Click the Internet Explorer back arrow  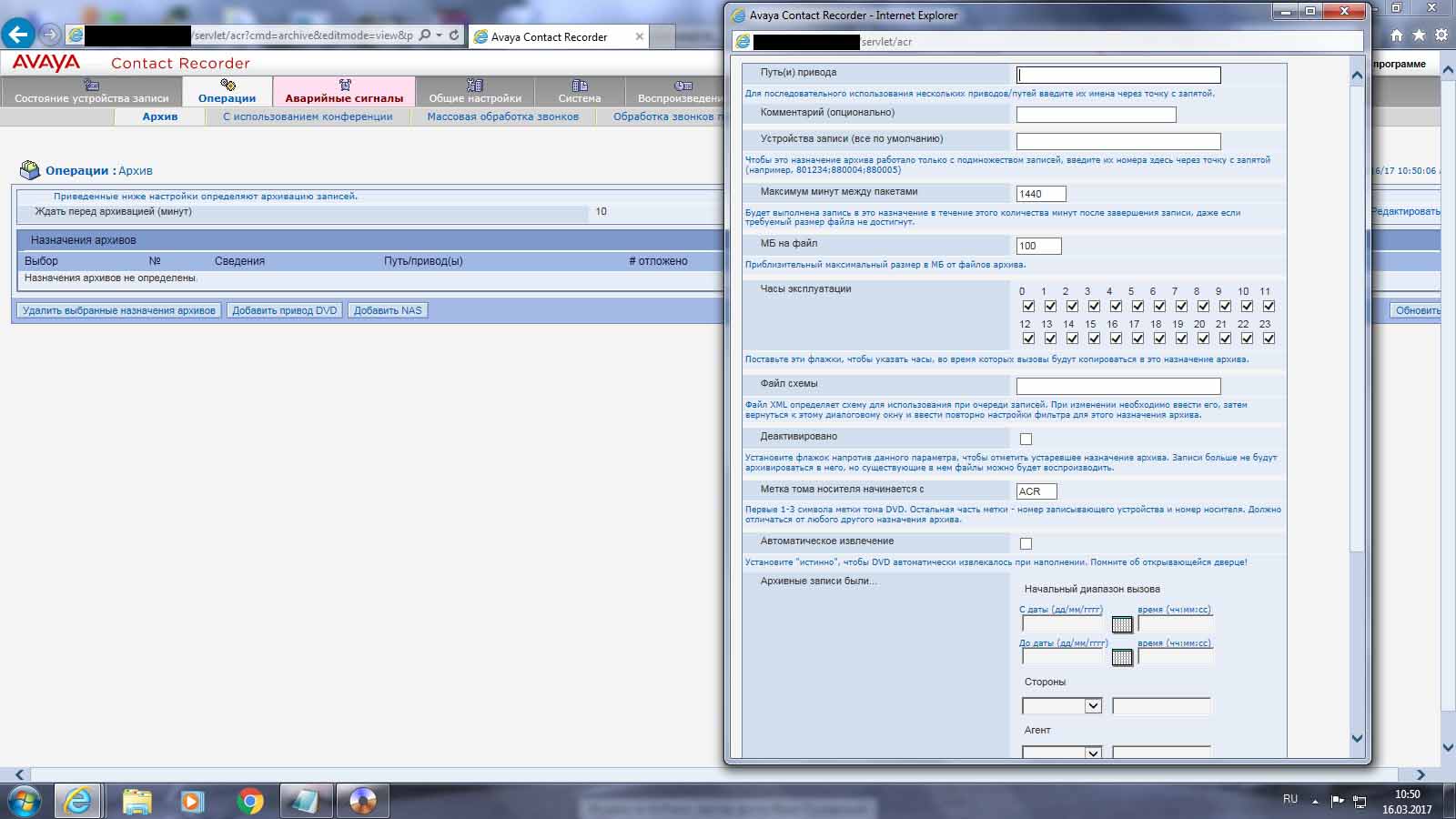(x=17, y=35)
